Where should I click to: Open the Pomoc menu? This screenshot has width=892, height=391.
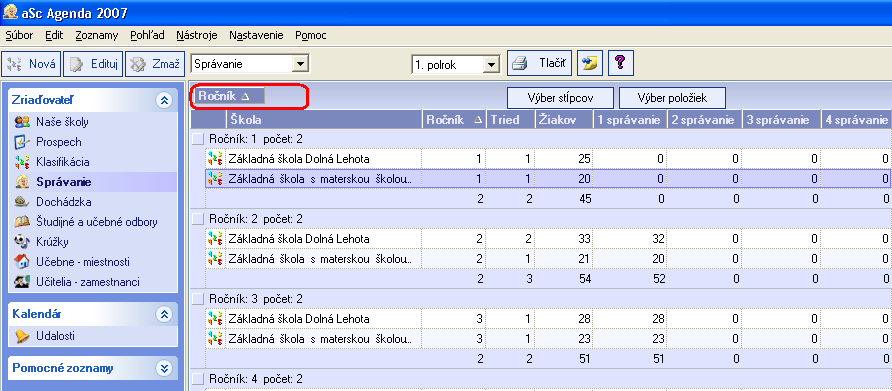coord(311,35)
